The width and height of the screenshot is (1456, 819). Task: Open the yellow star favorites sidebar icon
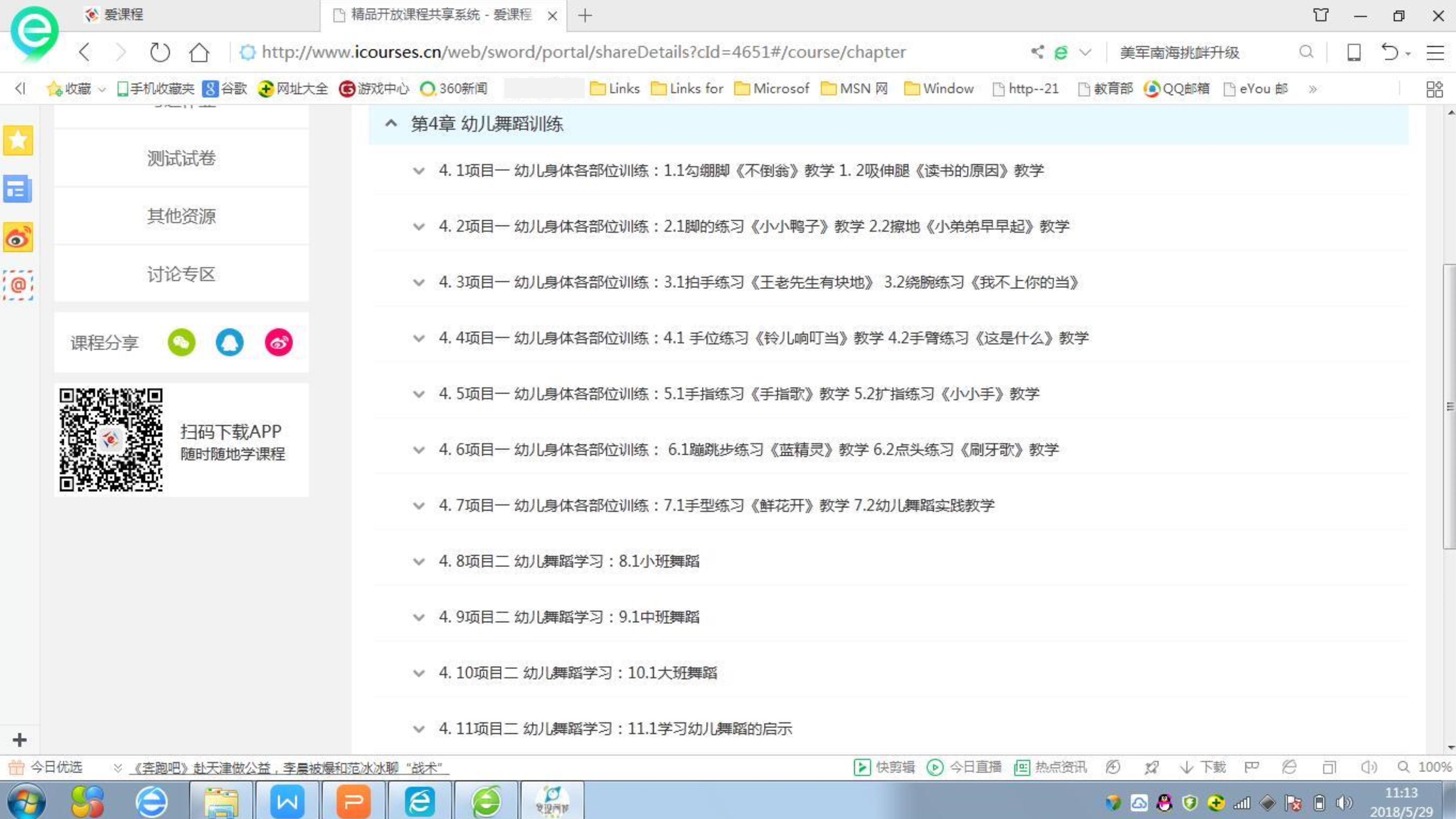pyautogui.click(x=18, y=140)
